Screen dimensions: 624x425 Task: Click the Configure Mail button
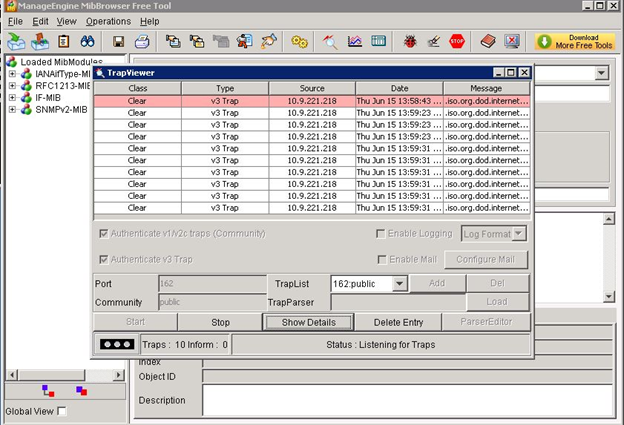pos(486,259)
